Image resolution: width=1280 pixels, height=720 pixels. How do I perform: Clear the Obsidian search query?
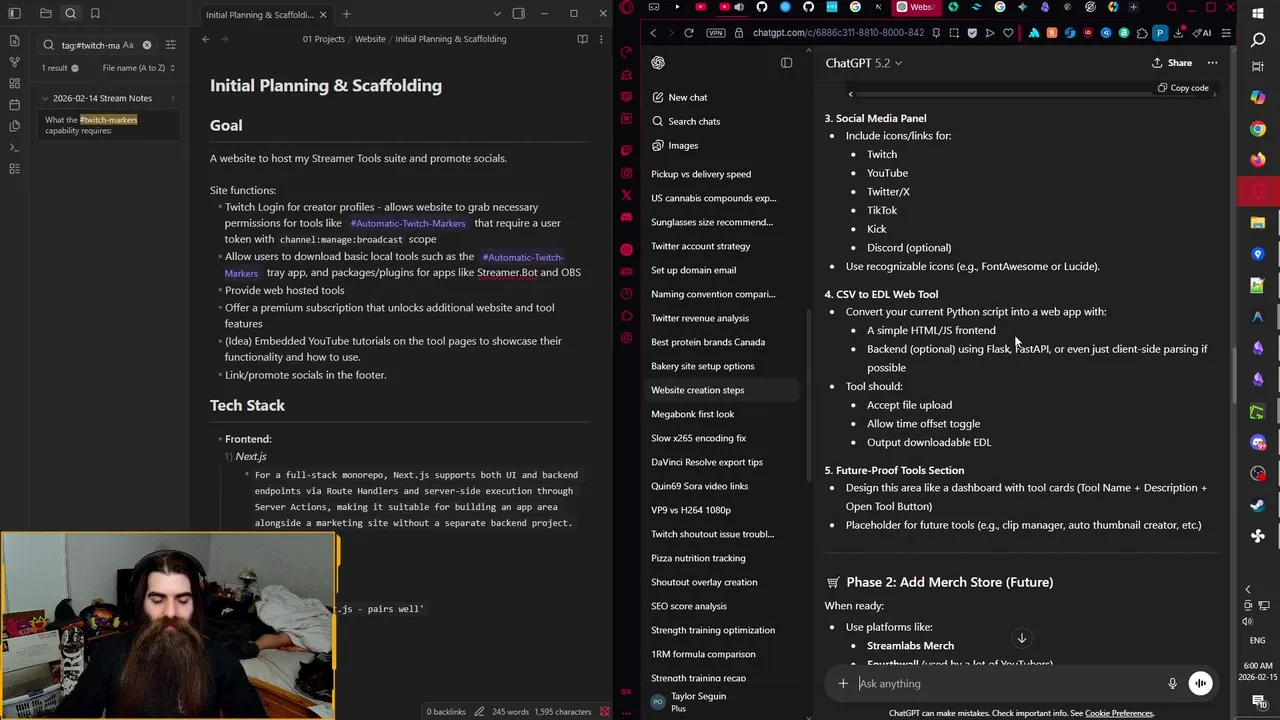(x=147, y=45)
